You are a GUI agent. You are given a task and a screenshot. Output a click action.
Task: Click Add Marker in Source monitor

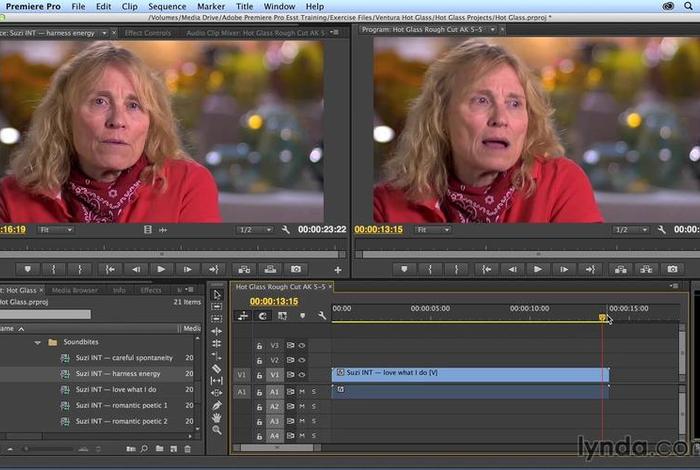pyautogui.click(x=28, y=269)
